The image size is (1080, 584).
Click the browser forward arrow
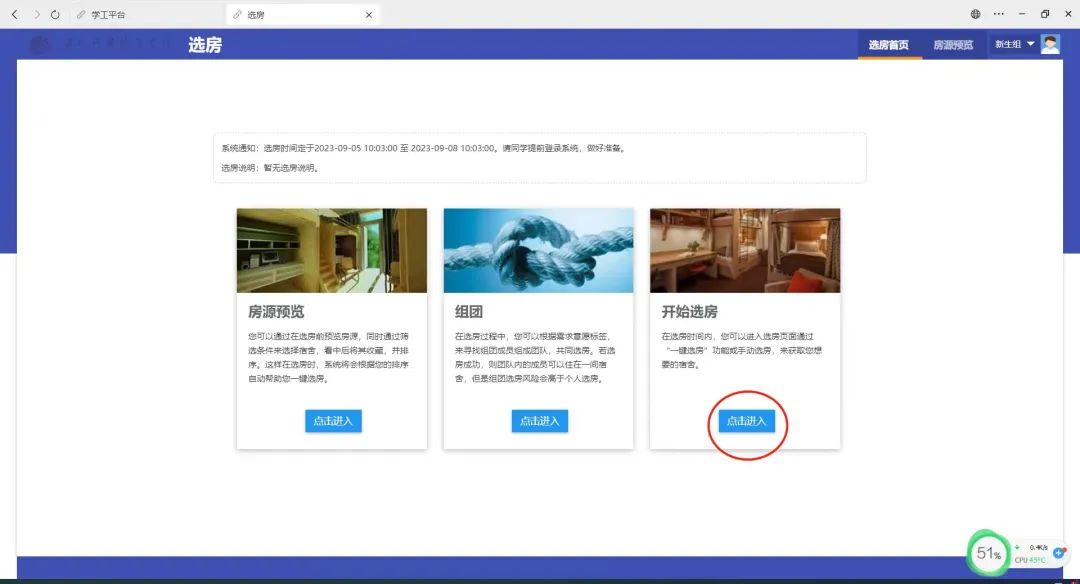(x=37, y=15)
